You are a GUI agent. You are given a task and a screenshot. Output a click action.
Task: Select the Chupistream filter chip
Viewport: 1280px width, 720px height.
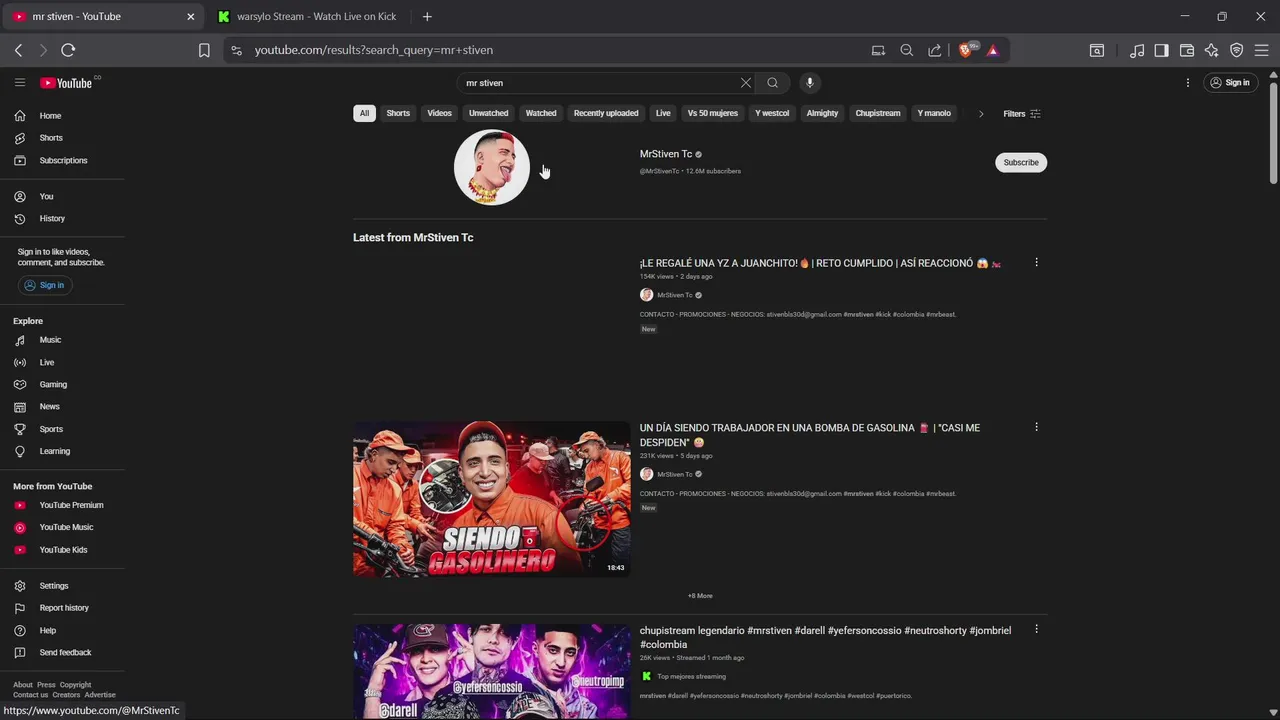point(878,113)
